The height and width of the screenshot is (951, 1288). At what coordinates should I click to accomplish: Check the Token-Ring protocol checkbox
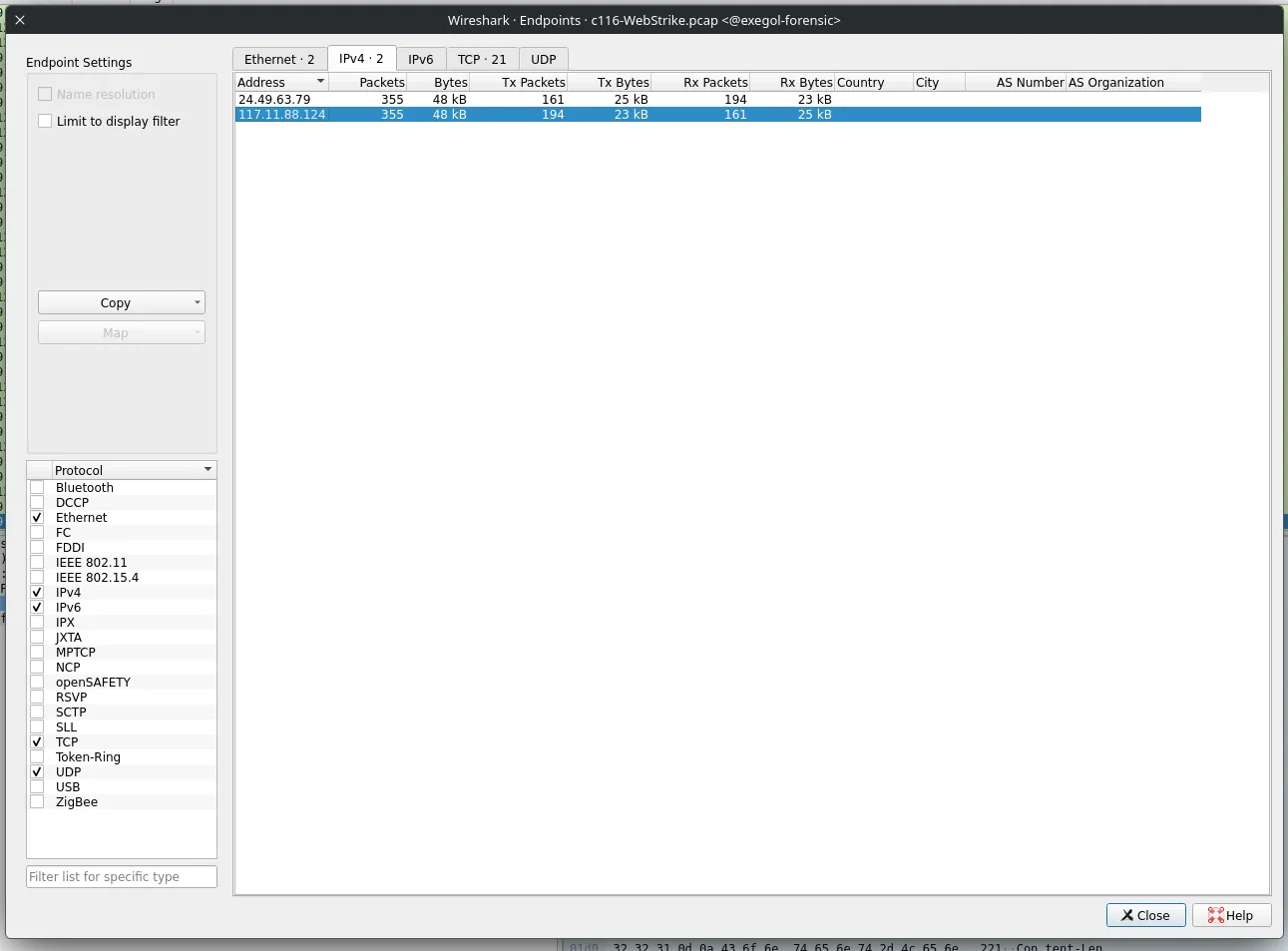[x=37, y=757]
